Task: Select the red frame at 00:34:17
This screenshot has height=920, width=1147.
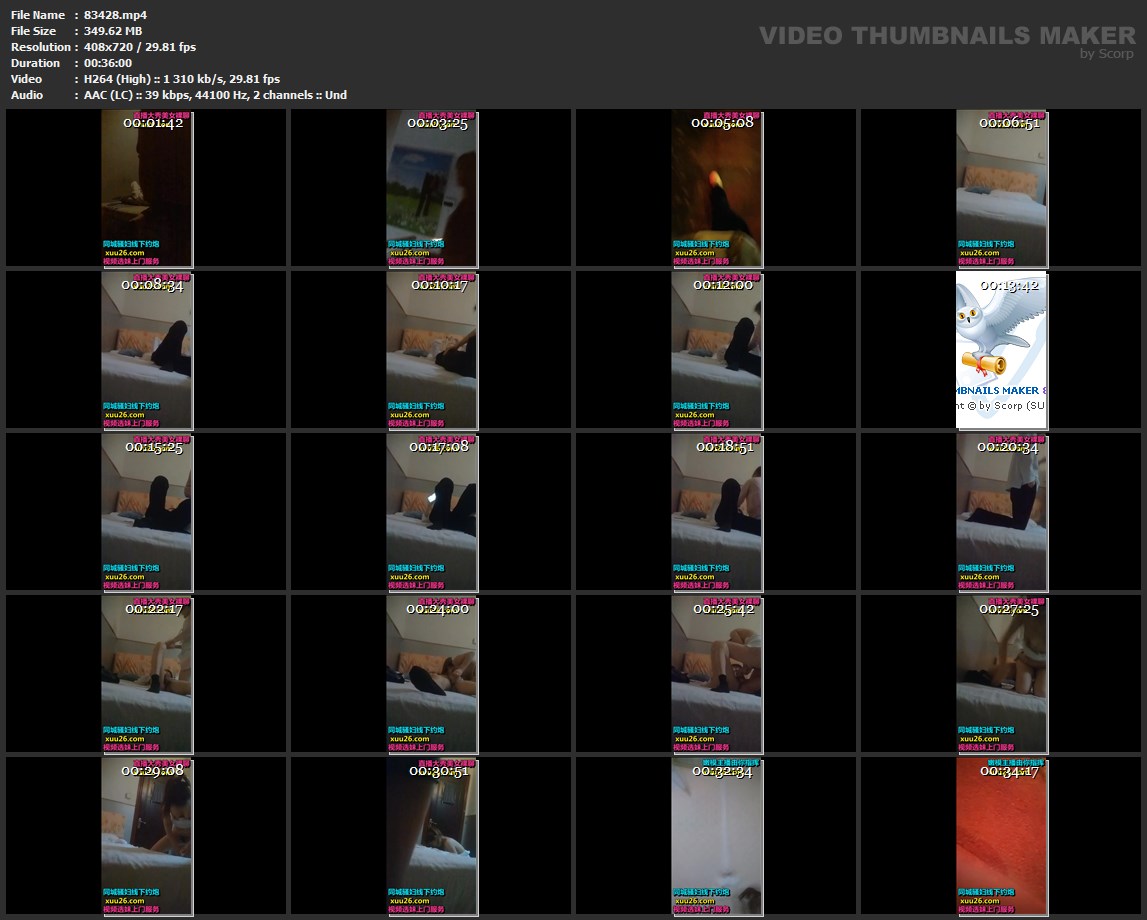Action: tap(1001, 836)
